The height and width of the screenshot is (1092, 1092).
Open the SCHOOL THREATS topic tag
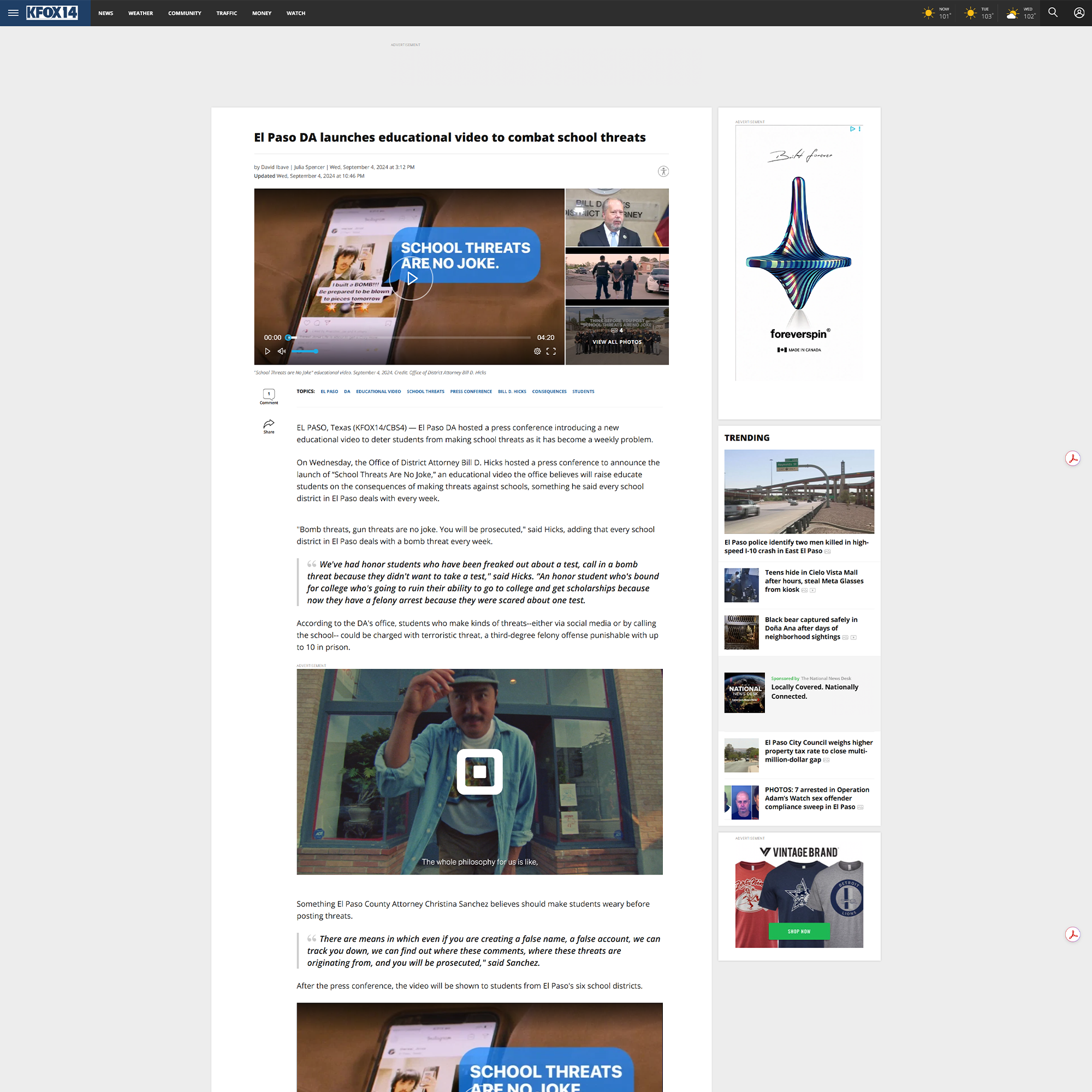pos(426,391)
